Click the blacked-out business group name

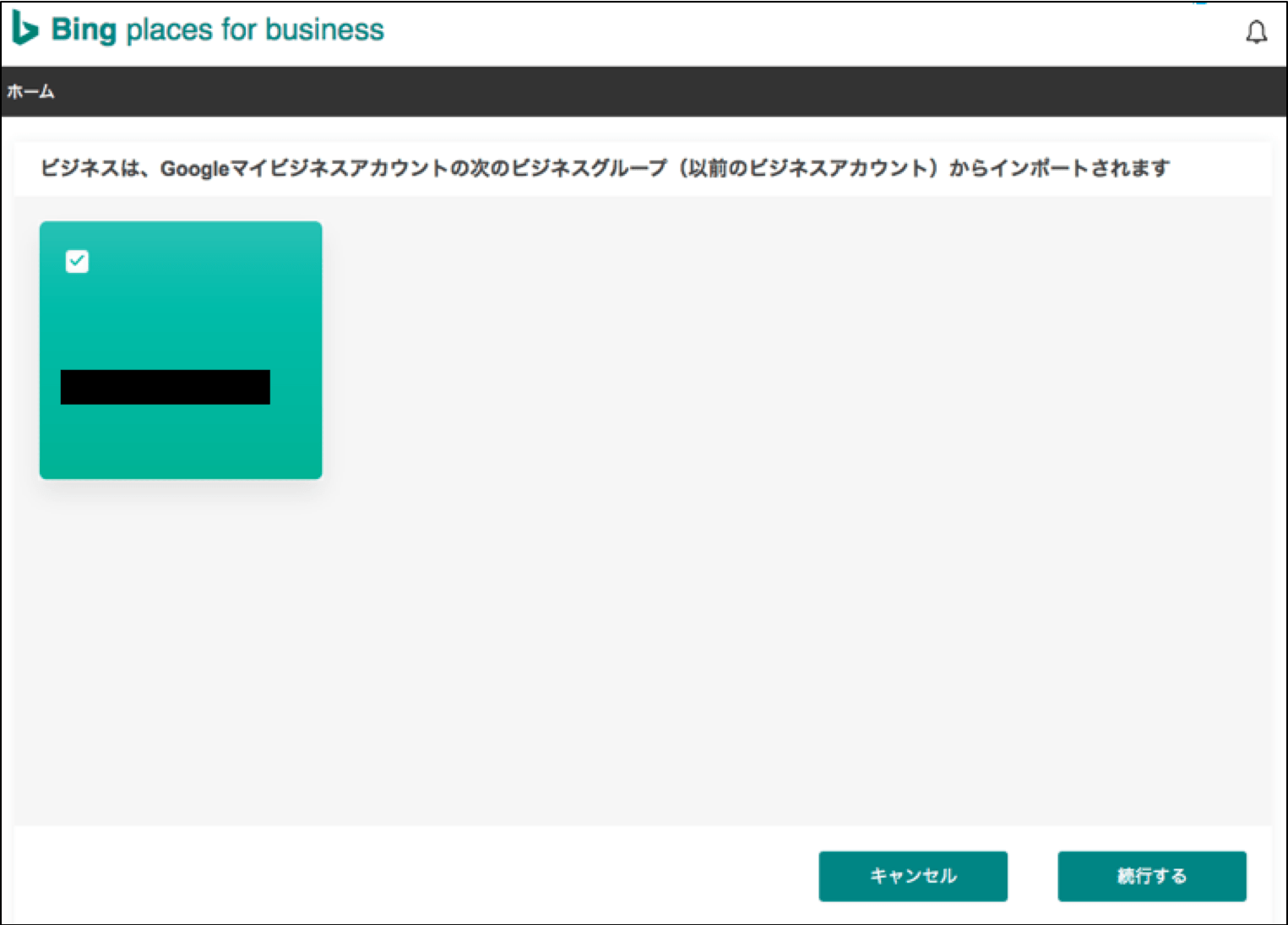166,387
